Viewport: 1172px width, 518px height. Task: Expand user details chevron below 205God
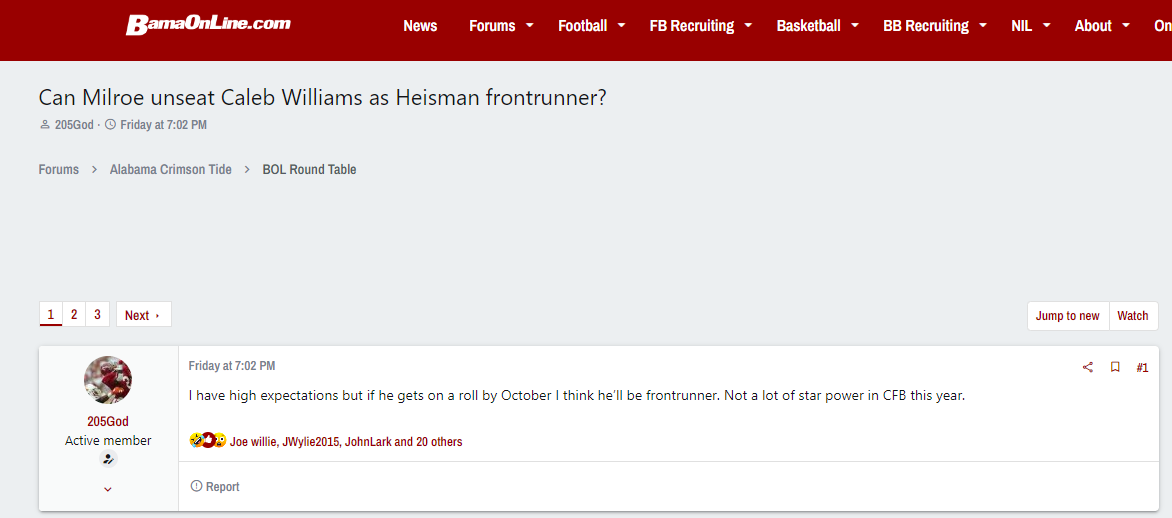pyautogui.click(x=108, y=489)
